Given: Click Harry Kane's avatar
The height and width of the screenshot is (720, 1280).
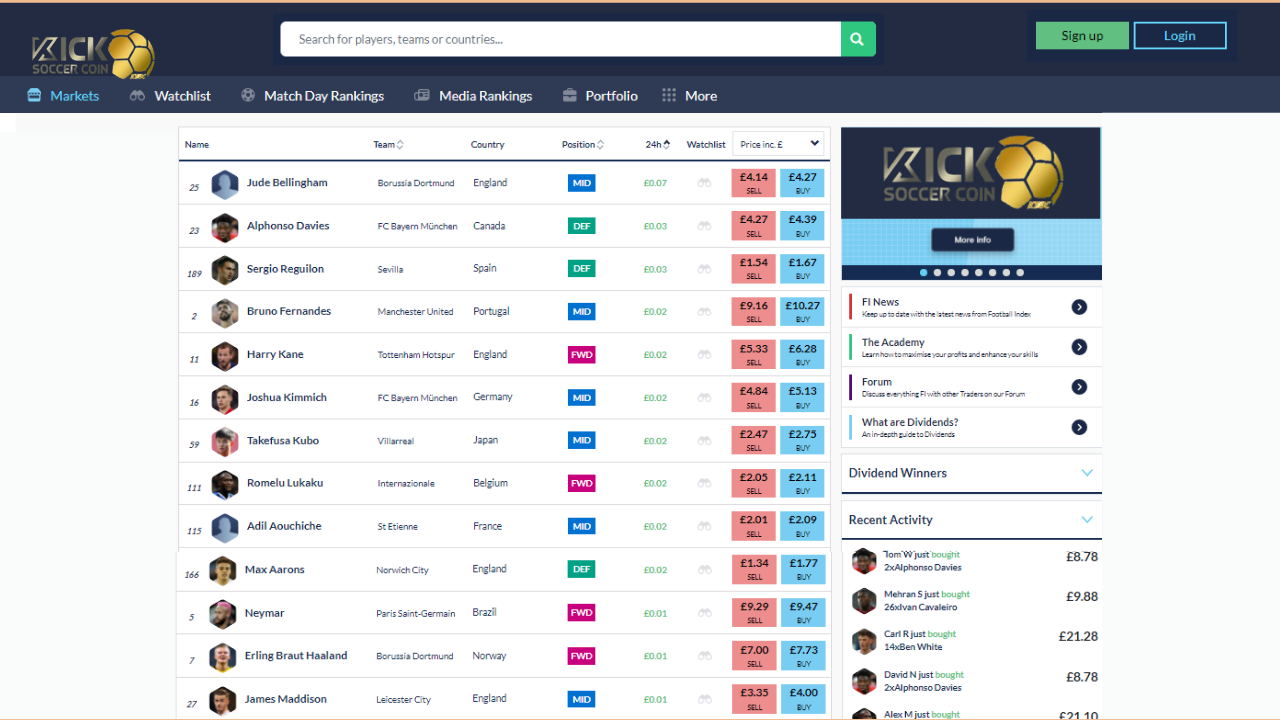Looking at the screenshot, I should (x=225, y=356).
